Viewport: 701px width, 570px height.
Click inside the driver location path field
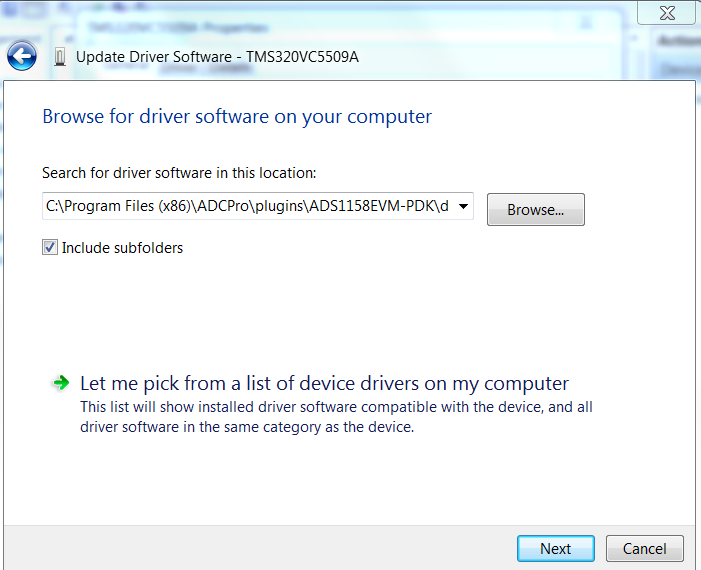(x=248, y=207)
